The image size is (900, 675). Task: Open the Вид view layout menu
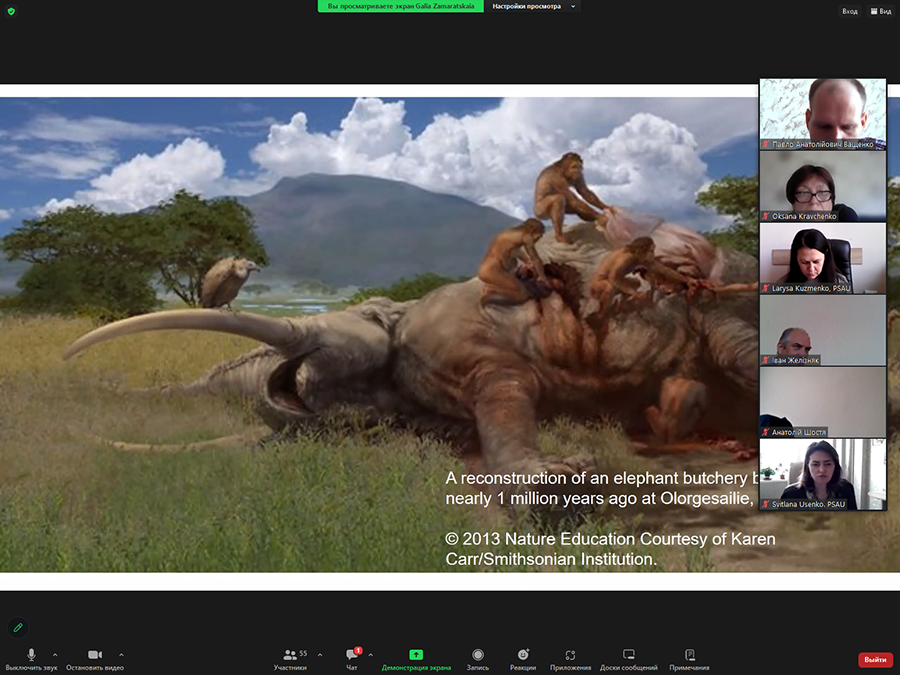(x=880, y=11)
